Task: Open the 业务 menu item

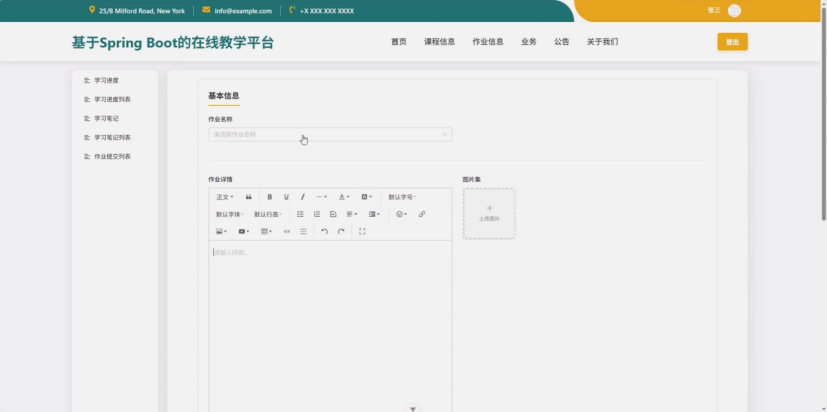Action: click(x=528, y=42)
